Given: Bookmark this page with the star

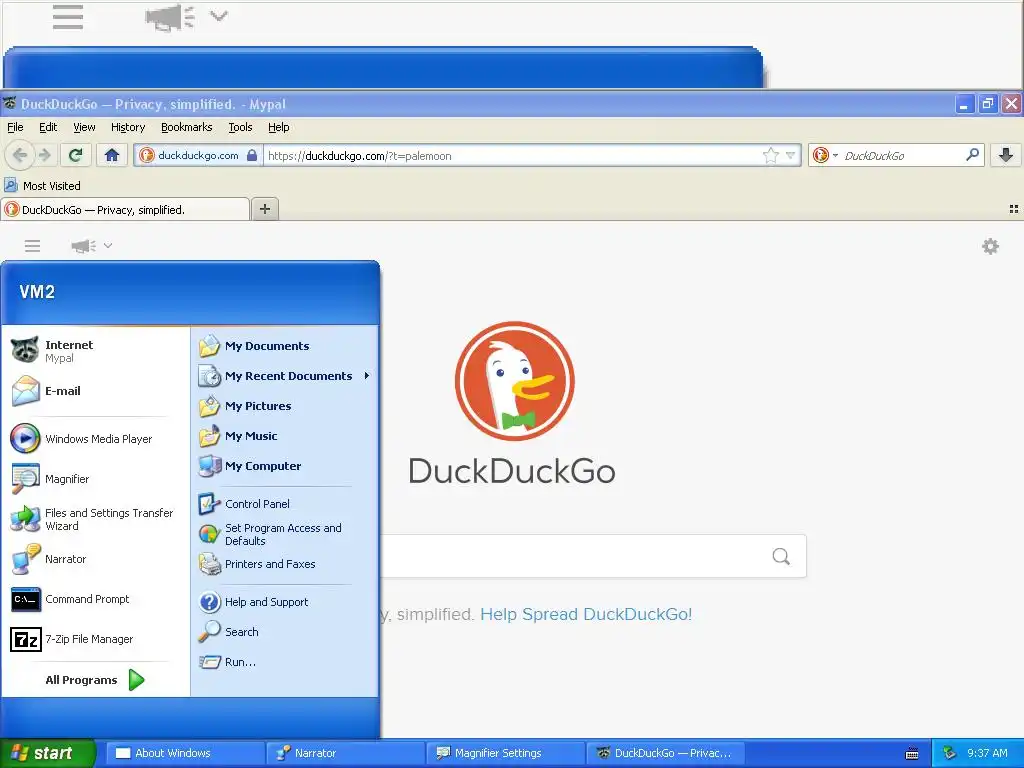Looking at the screenshot, I should pyautogui.click(x=771, y=155).
